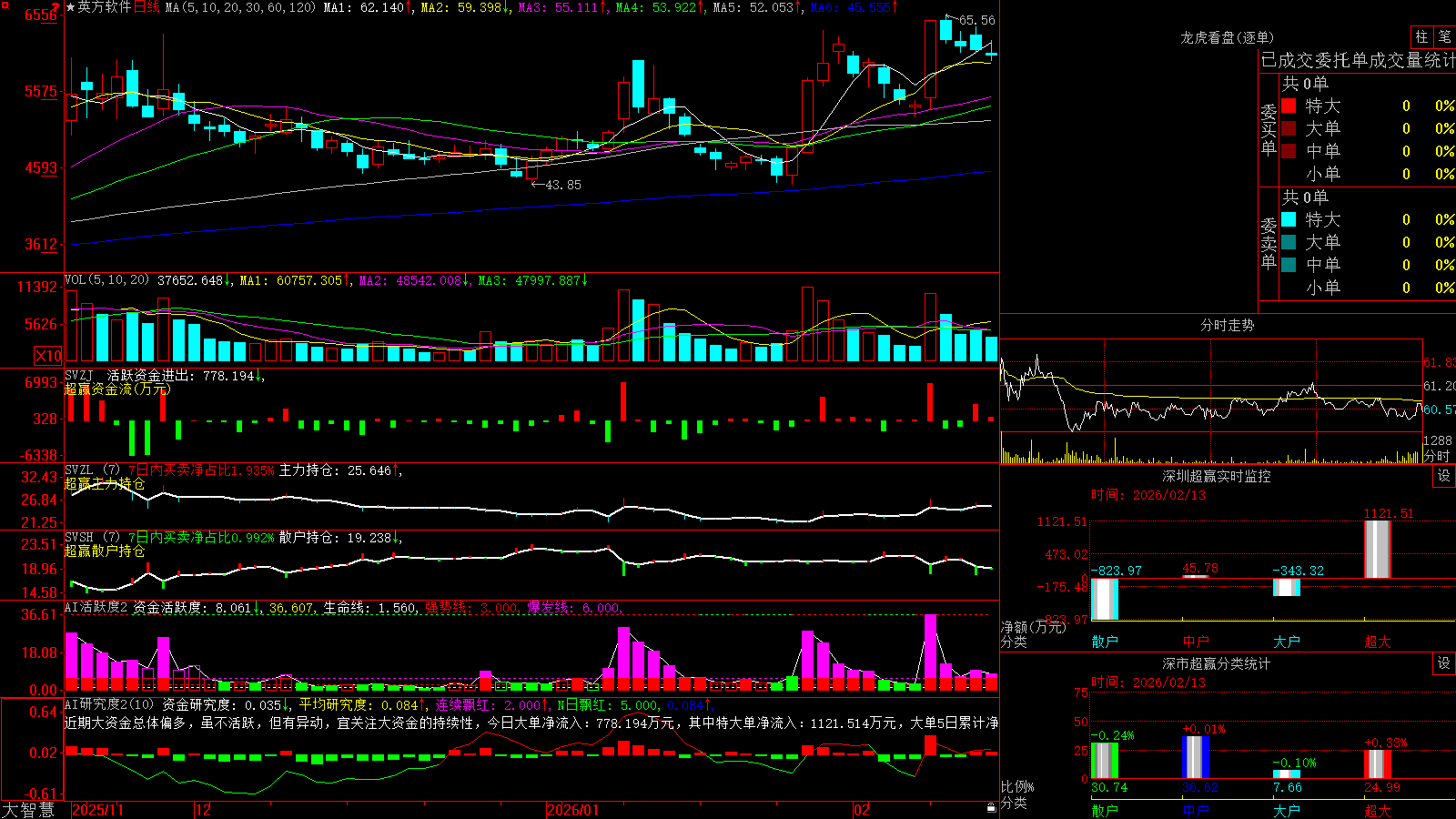The width and height of the screenshot is (1456, 819).
Task: Open 设 settings for 深市超赢分类统计
Action: 1444,663
